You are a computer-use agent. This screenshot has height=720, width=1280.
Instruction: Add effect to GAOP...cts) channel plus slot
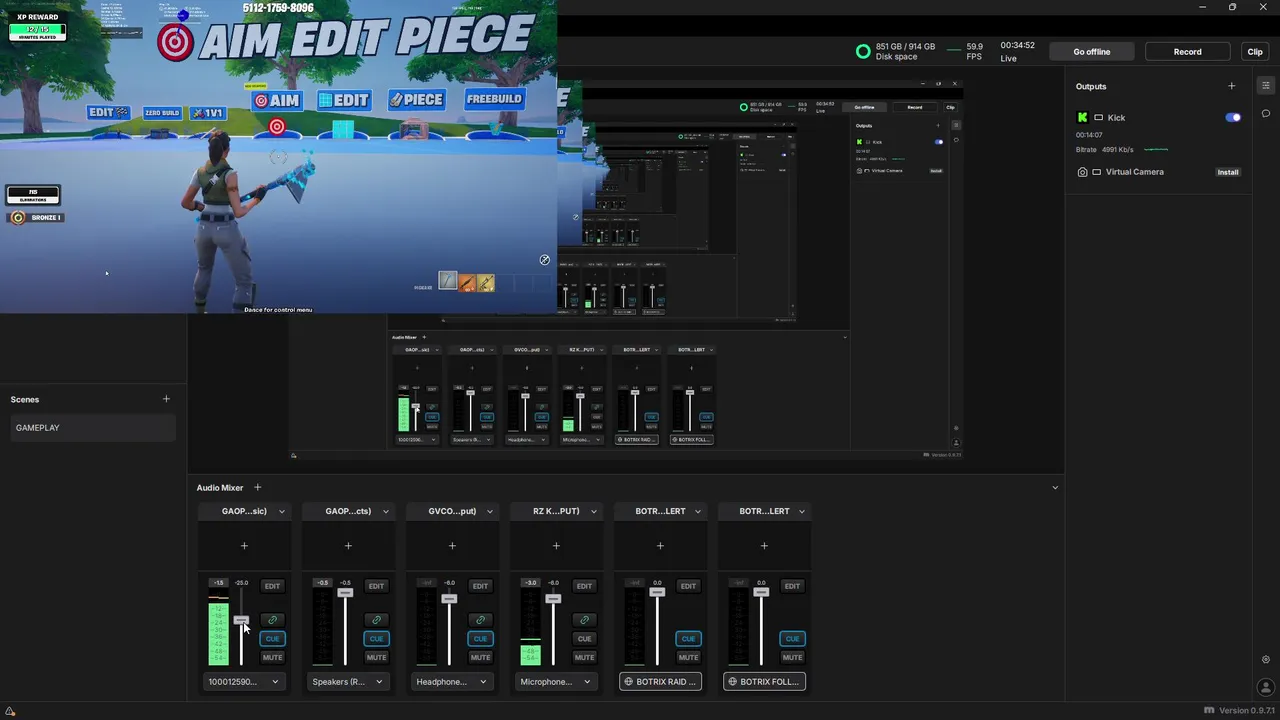[348, 546]
